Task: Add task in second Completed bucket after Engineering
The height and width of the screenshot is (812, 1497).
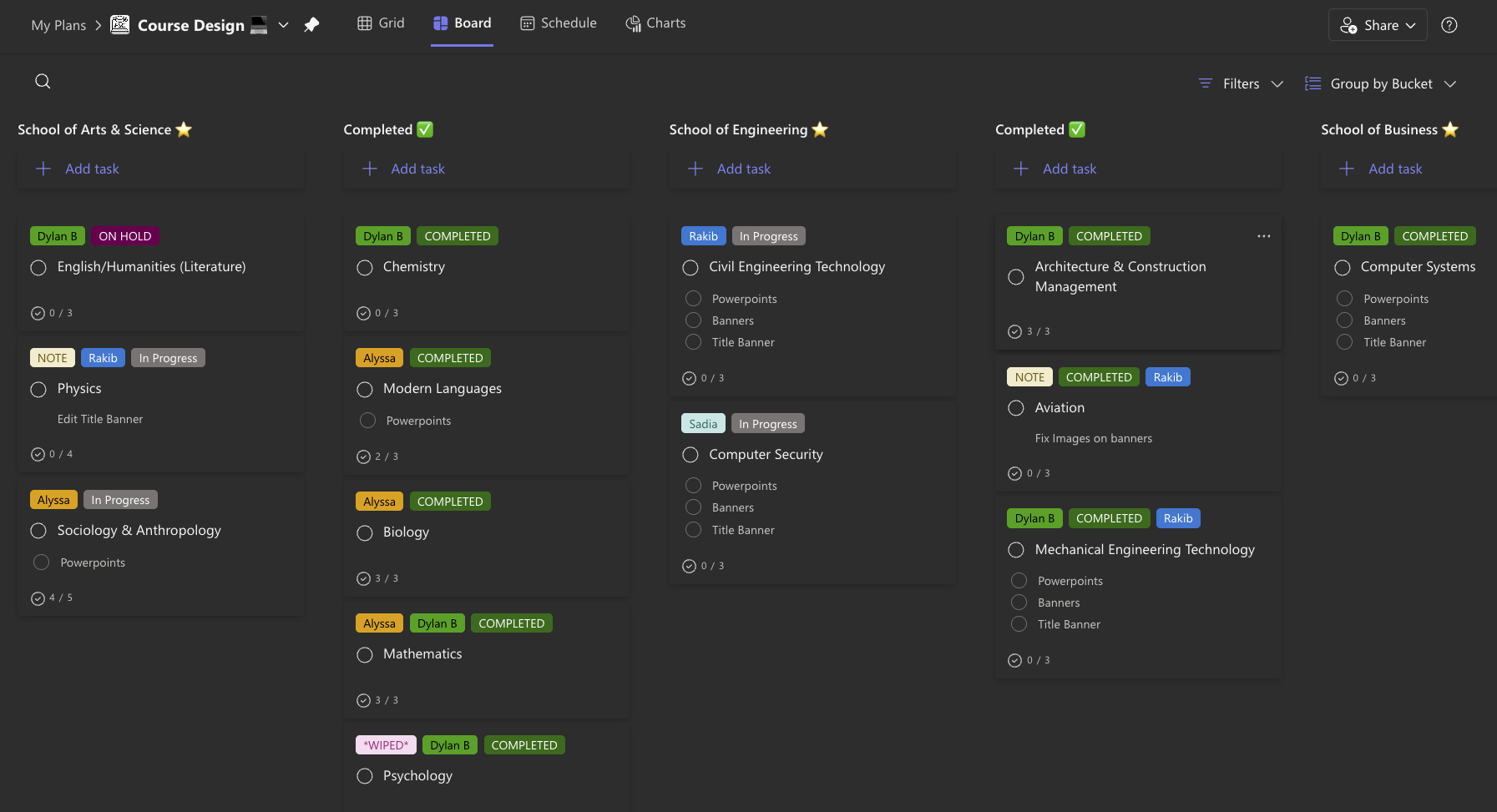Action: [x=1138, y=169]
